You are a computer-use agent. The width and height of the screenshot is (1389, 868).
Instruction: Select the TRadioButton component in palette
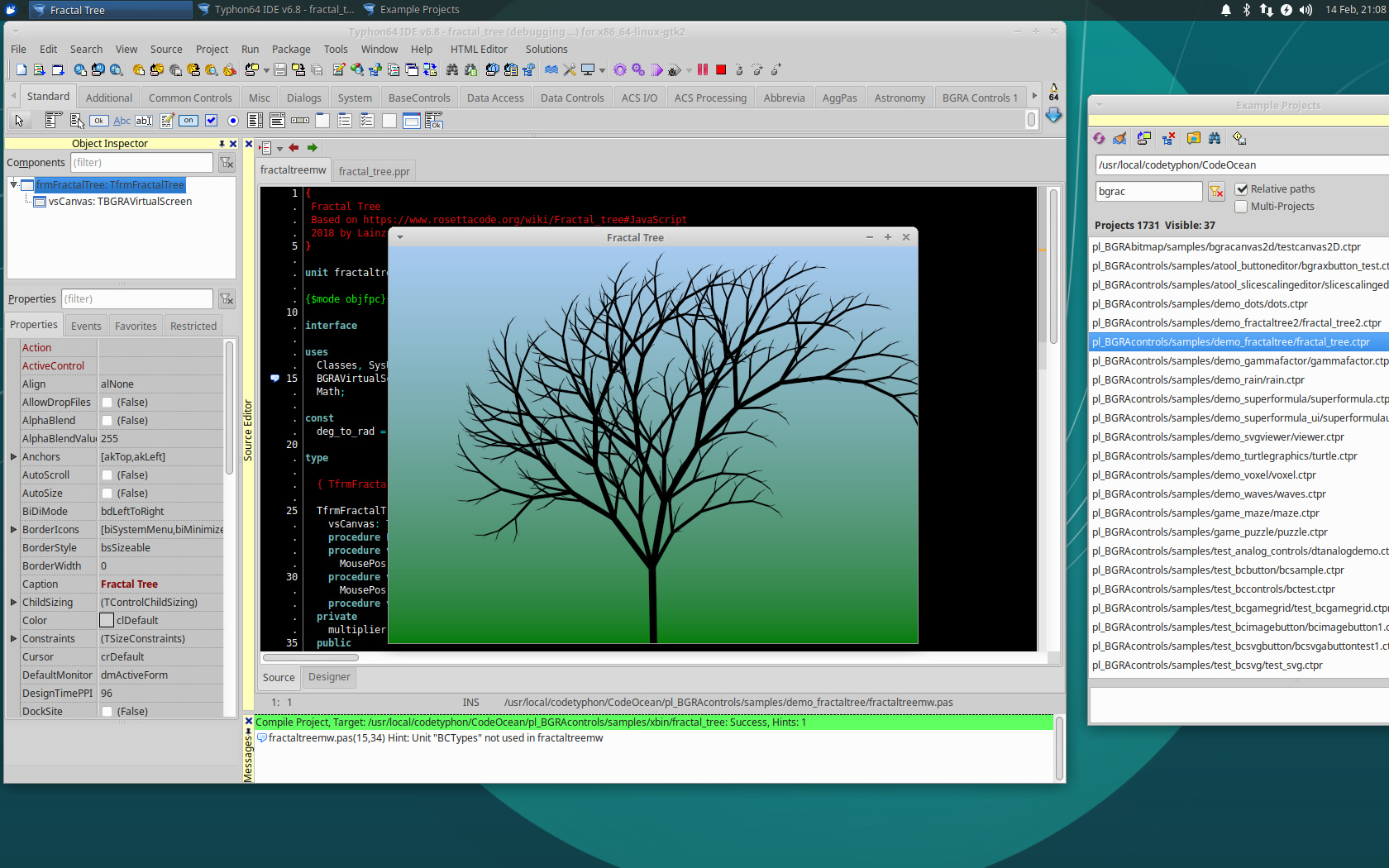233,121
